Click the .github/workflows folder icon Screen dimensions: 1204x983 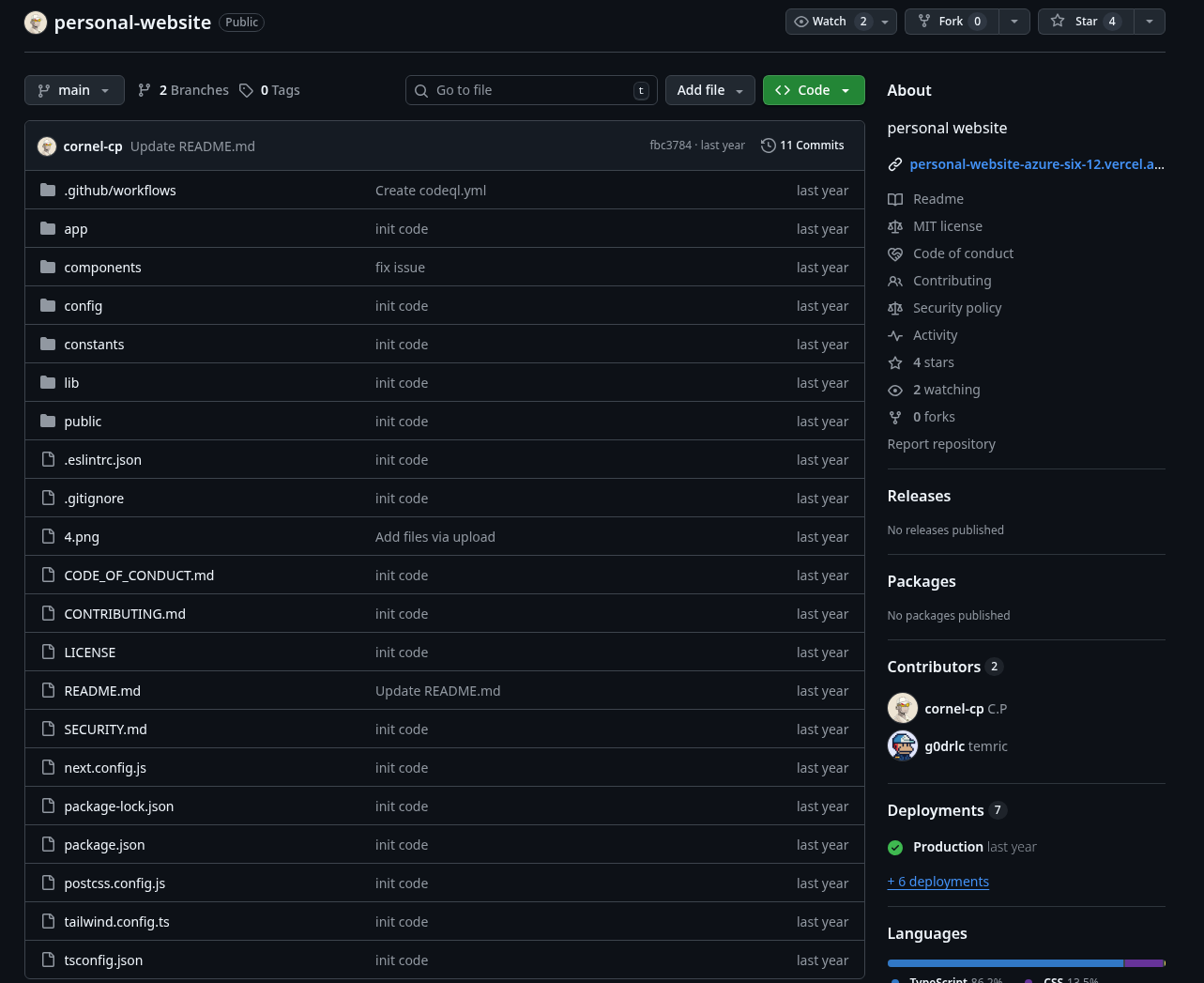48,191
